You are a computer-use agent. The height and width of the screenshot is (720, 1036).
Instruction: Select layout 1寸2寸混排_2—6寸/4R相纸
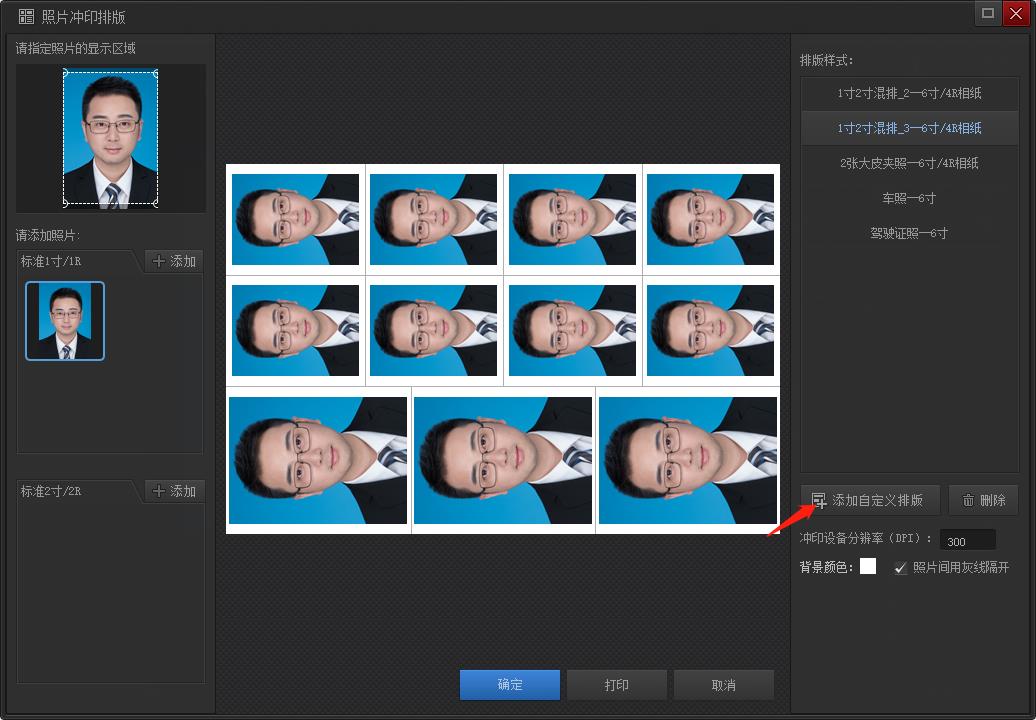coord(909,93)
